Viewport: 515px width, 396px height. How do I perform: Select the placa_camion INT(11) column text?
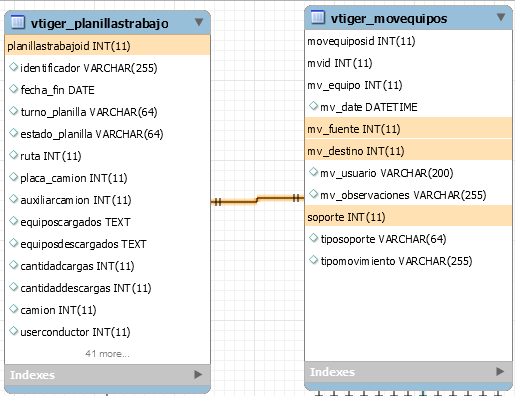click(x=74, y=178)
